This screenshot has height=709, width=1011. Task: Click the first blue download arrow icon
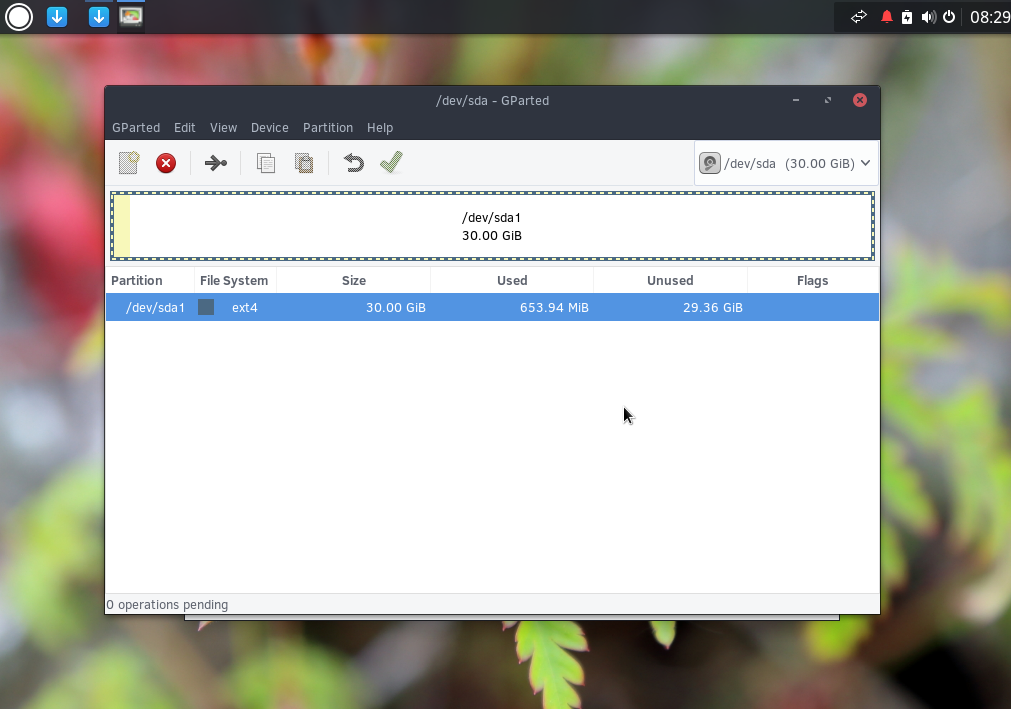[57, 17]
